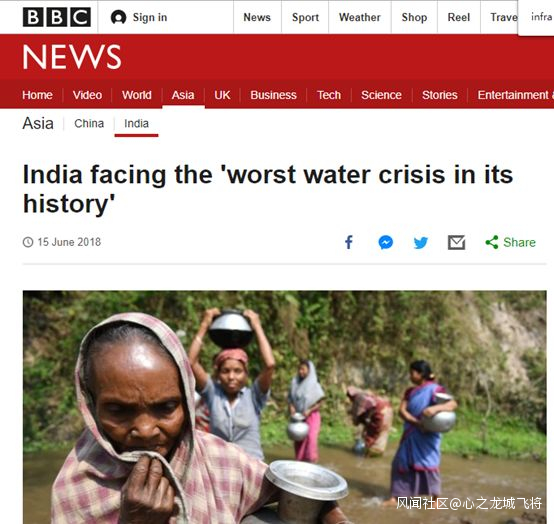This screenshot has height=524, width=554.
Task: Go to the Shop link
Action: (x=414, y=17)
